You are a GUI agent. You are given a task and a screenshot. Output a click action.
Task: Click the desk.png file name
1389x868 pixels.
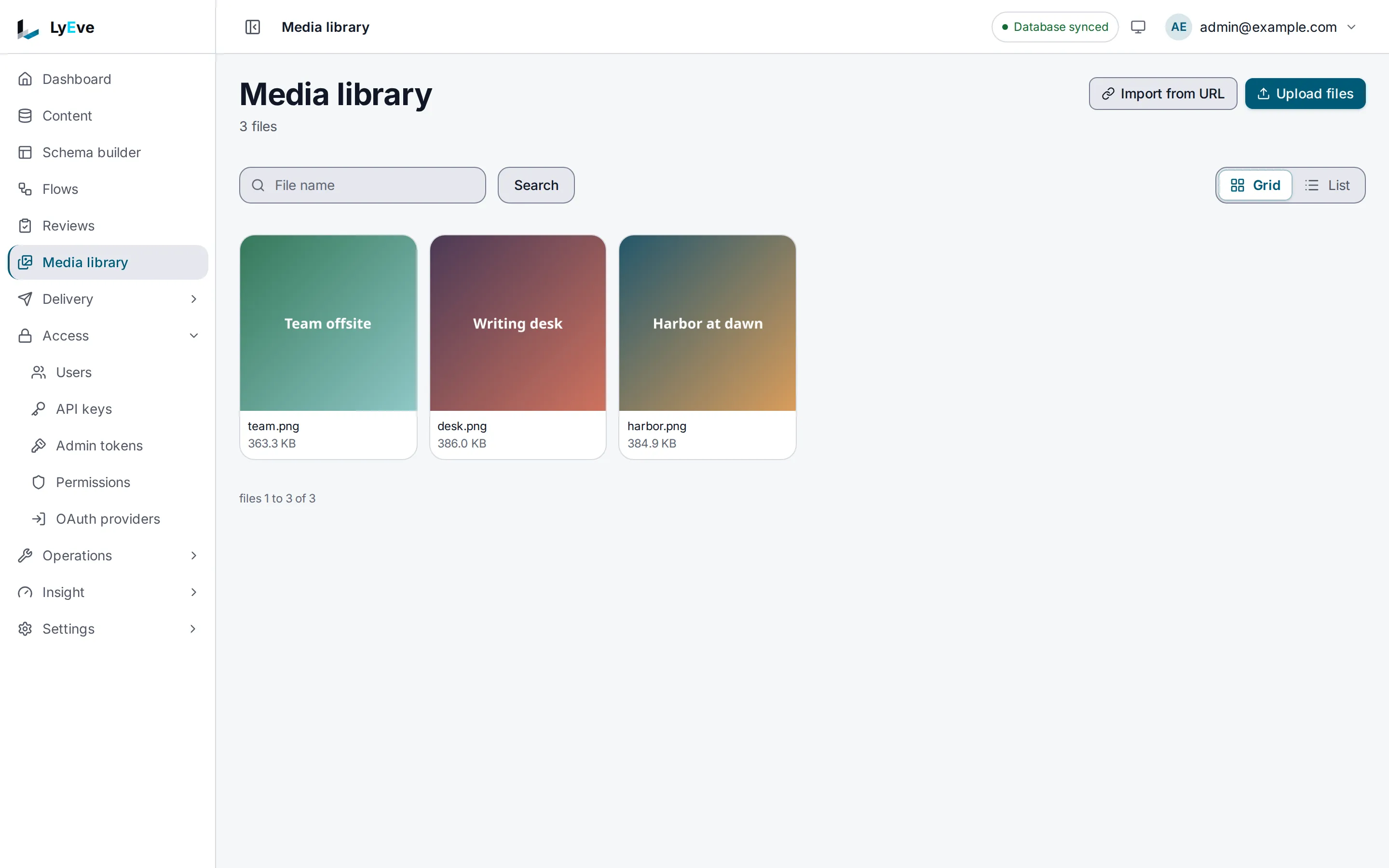pos(462,426)
